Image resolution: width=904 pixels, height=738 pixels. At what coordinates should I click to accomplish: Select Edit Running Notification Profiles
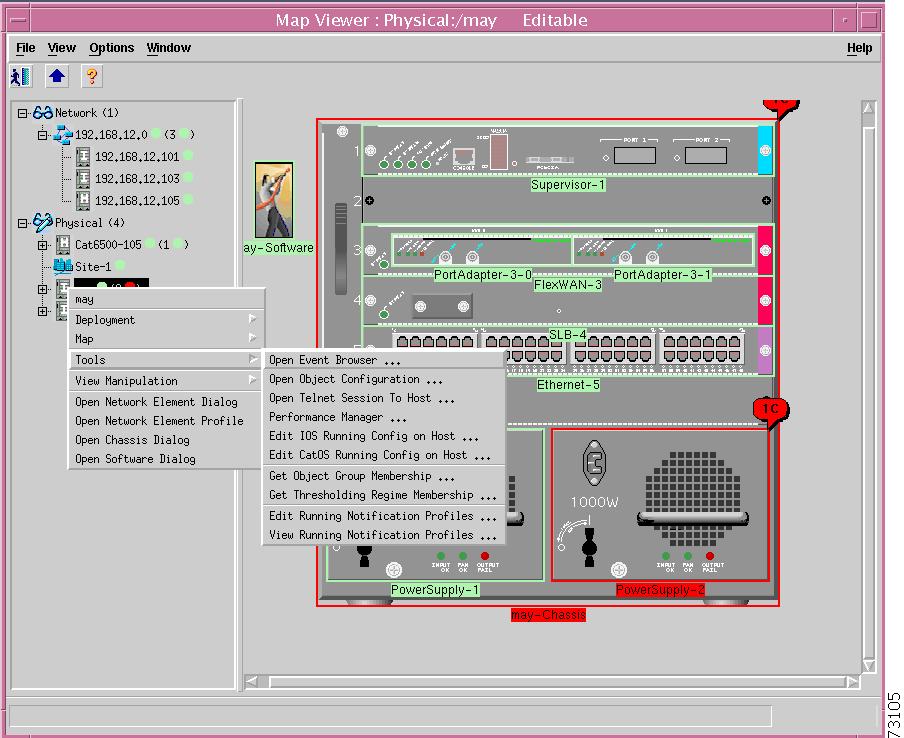(384, 516)
